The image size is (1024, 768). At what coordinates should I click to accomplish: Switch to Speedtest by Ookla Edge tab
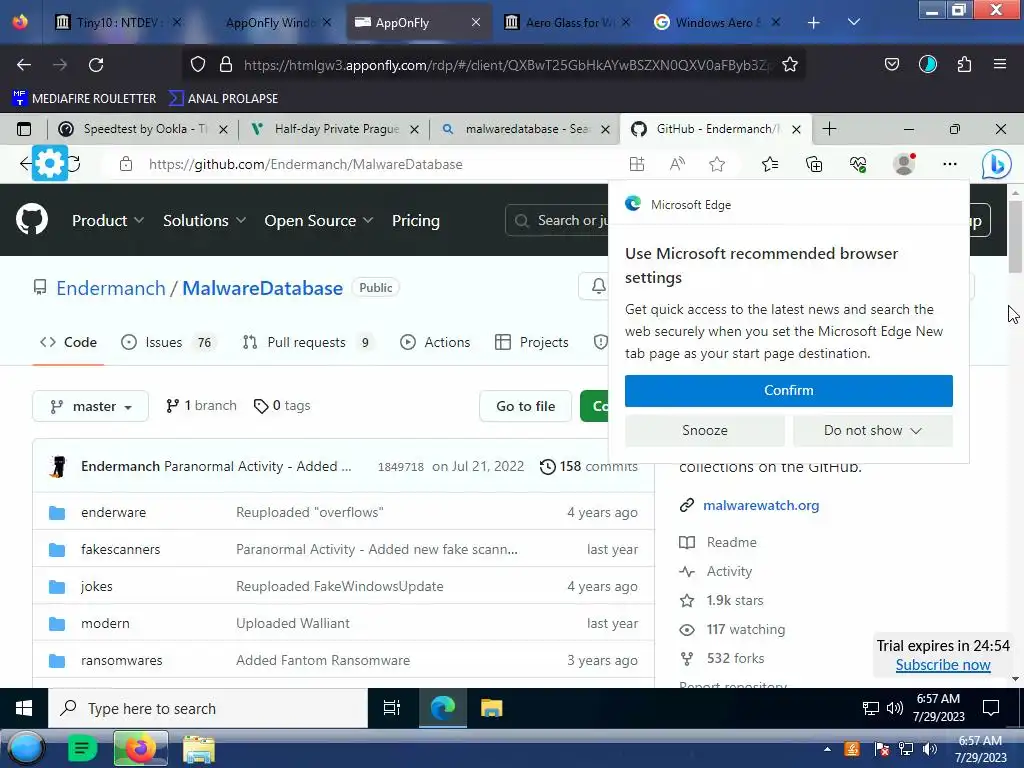142,129
